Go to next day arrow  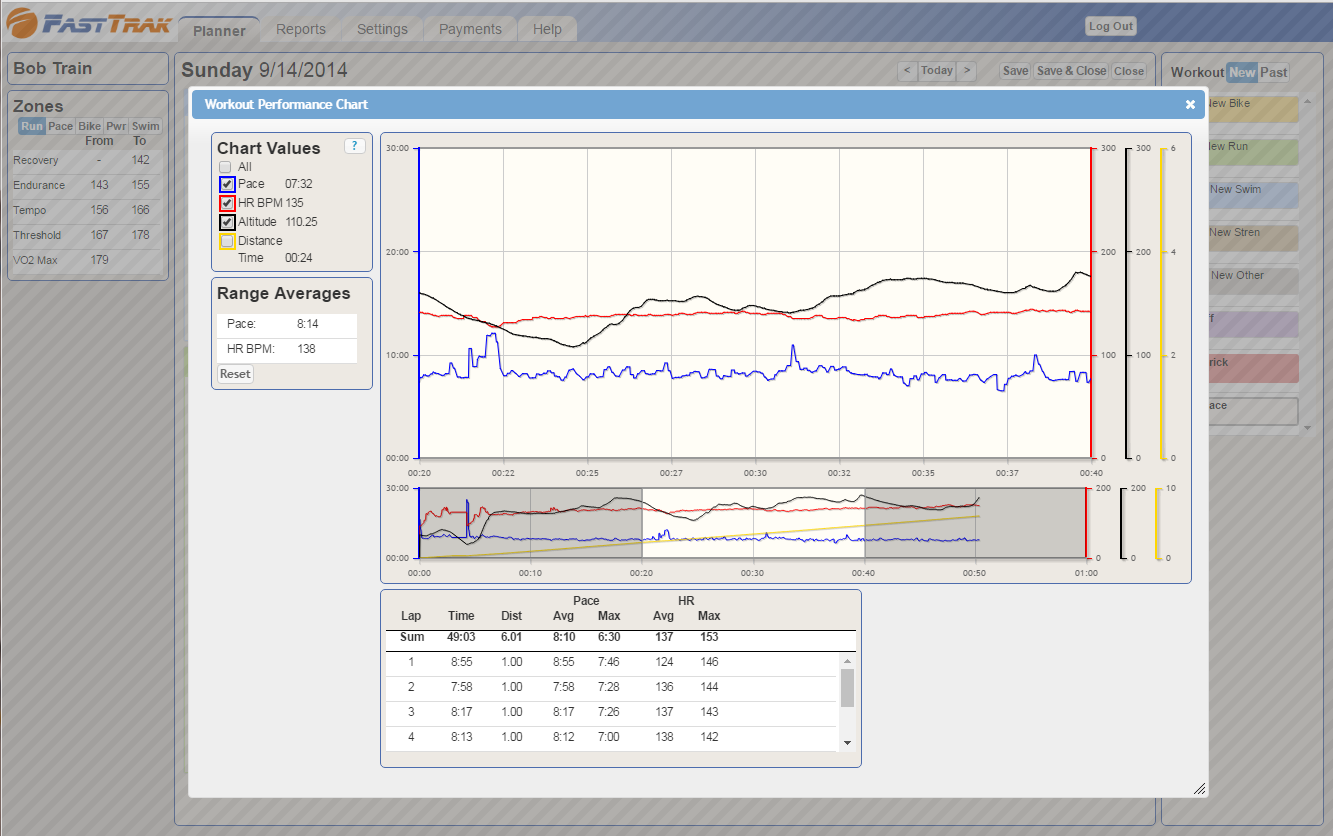click(x=966, y=71)
